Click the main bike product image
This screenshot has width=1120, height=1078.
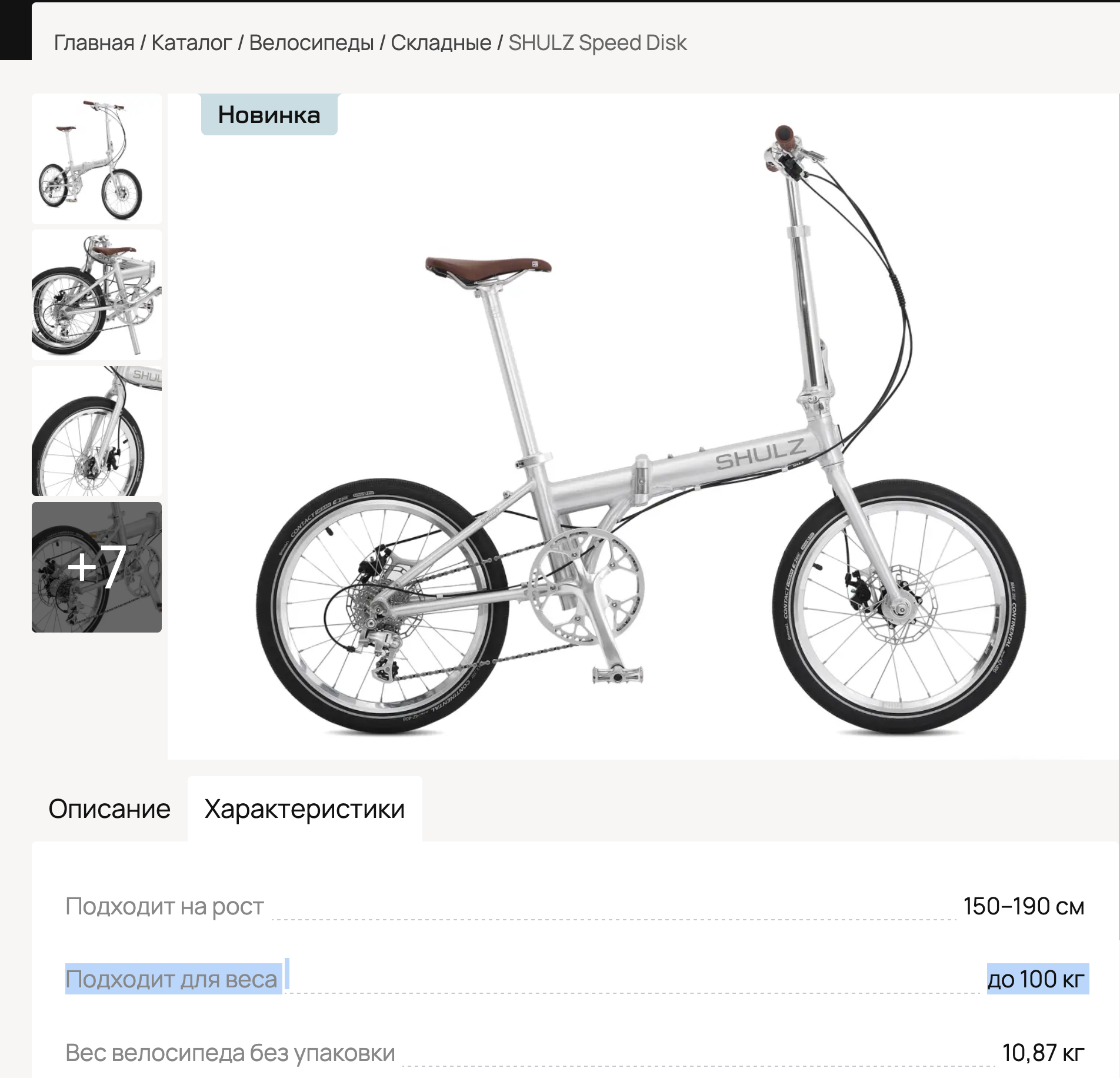click(x=644, y=427)
